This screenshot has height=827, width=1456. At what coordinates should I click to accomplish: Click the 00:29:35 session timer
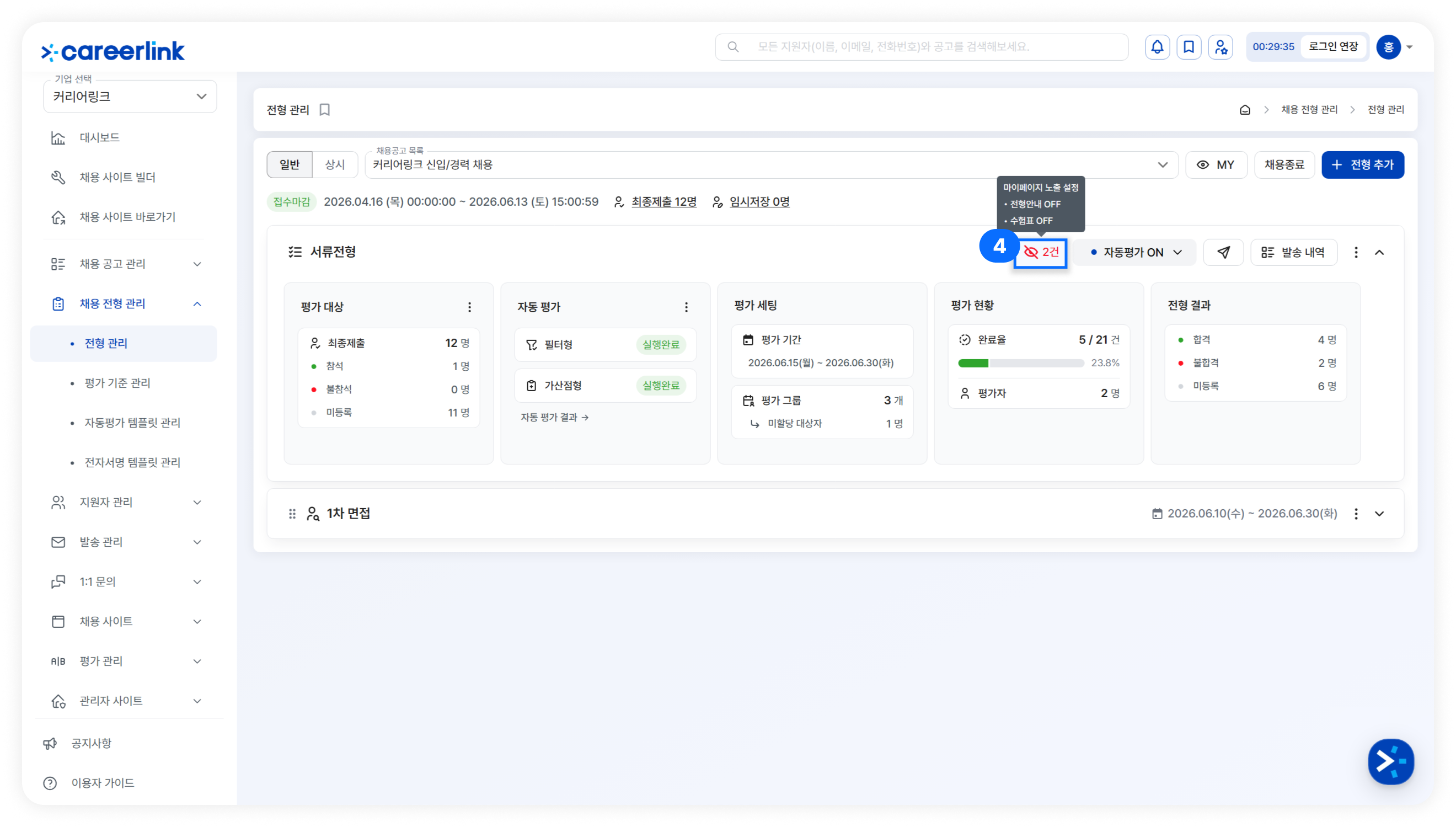(1273, 46)
